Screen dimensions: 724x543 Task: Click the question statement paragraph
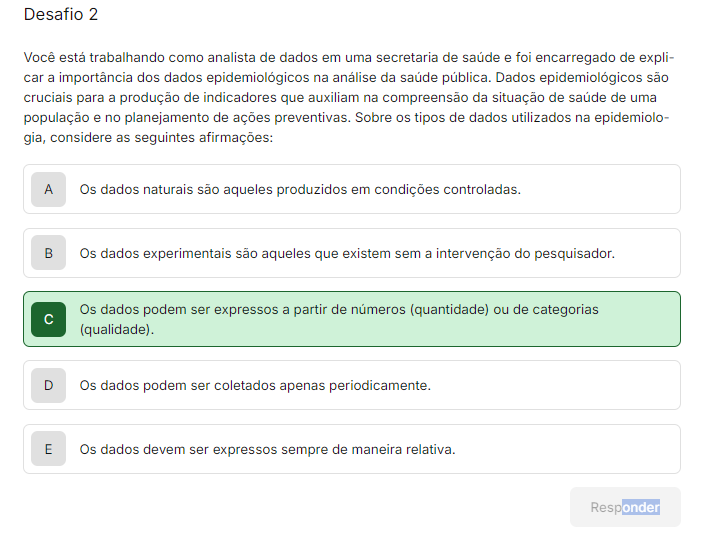click(348, 97)
